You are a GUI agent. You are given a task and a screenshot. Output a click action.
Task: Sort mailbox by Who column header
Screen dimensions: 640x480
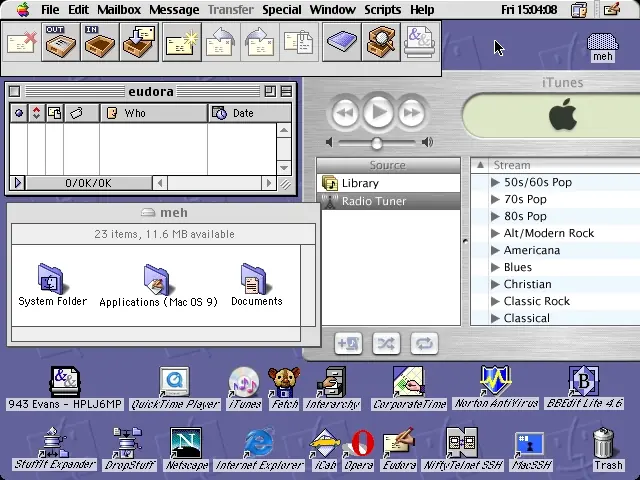click(154, 113)
